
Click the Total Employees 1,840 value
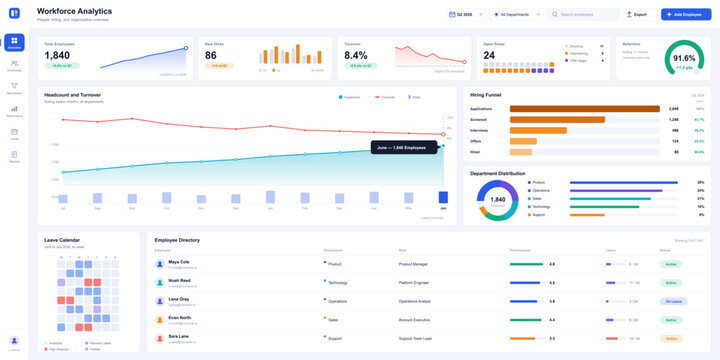click(x=57, y=56)
